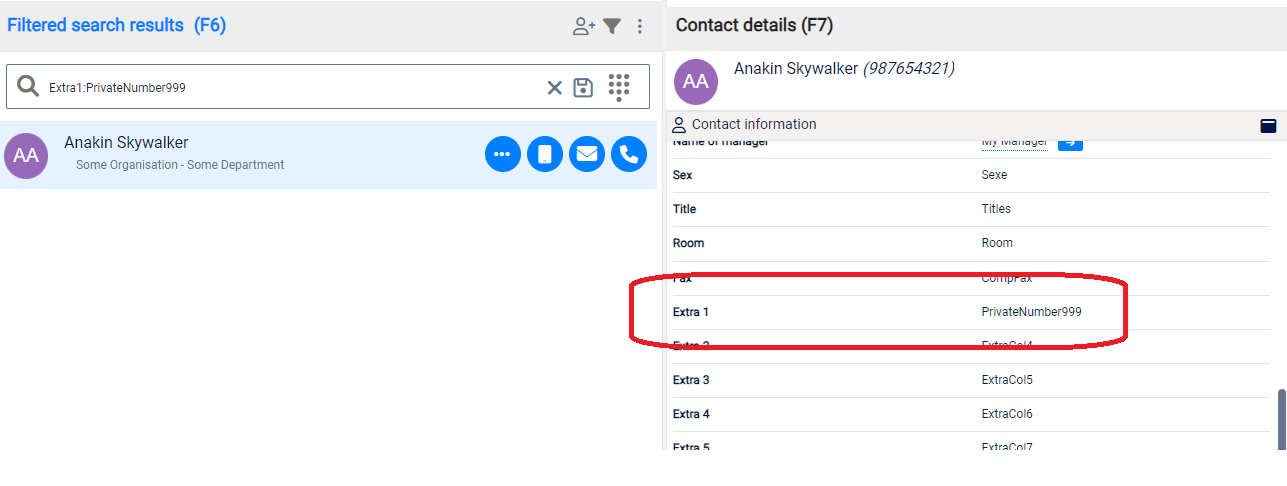The width and height of the screenshot is (1287, 486).
Task: Click the add contact icon
Action: coord(583,27)
